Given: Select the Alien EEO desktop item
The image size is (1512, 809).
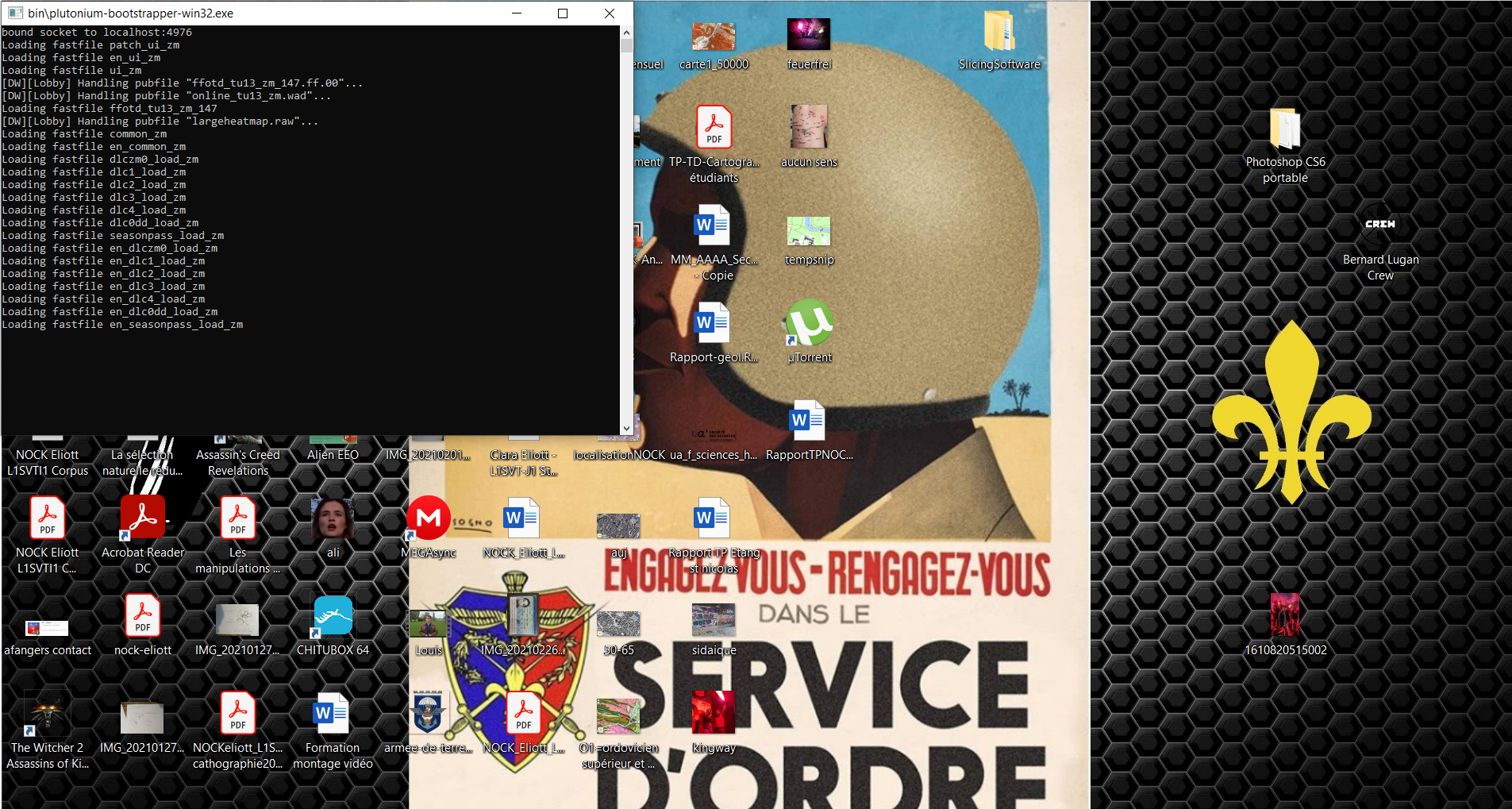Looking at the screenshot, I should (x=333, y=455).
